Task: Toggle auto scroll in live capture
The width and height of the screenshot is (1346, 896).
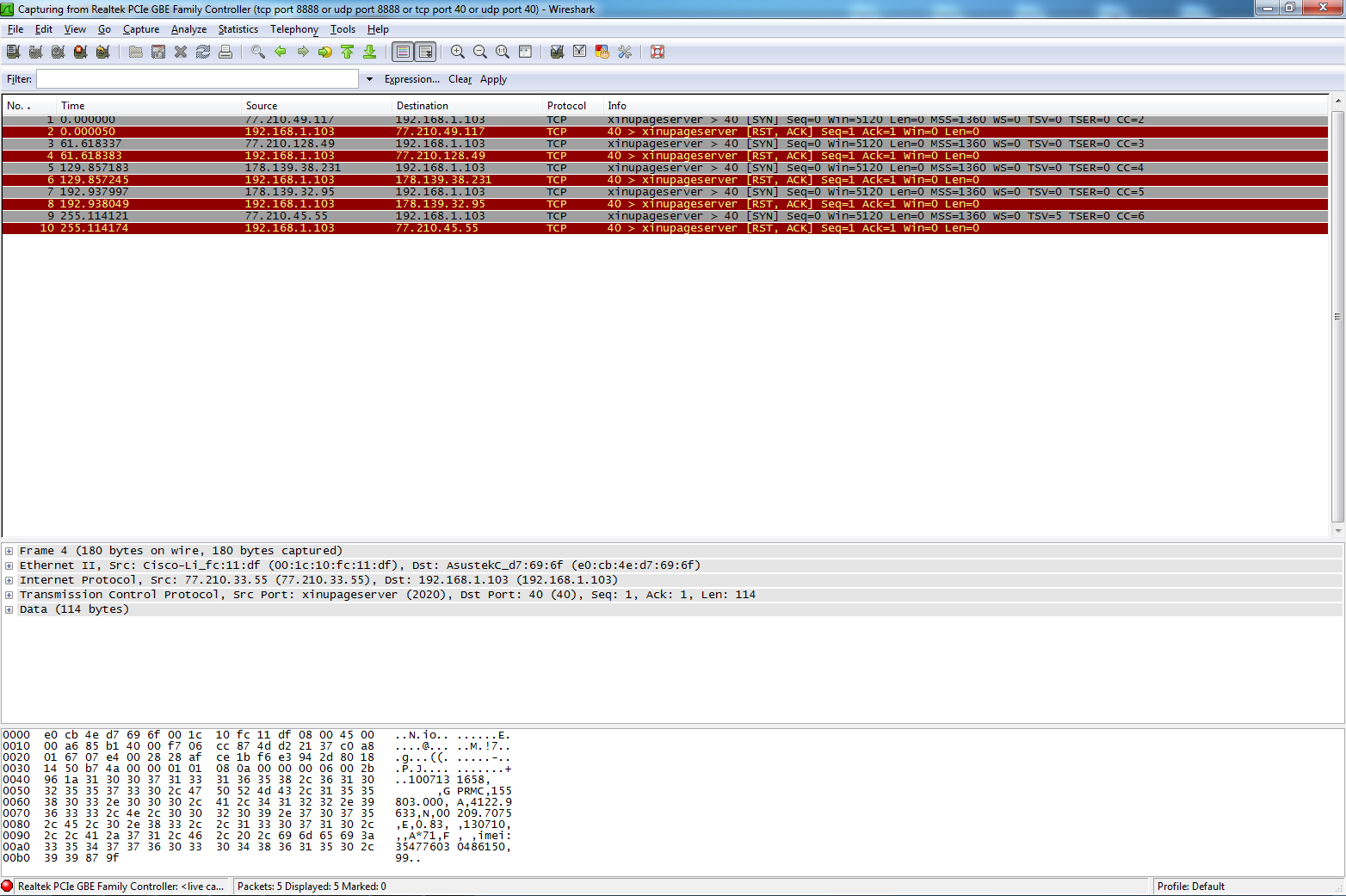Action: [x=425, y=52]
